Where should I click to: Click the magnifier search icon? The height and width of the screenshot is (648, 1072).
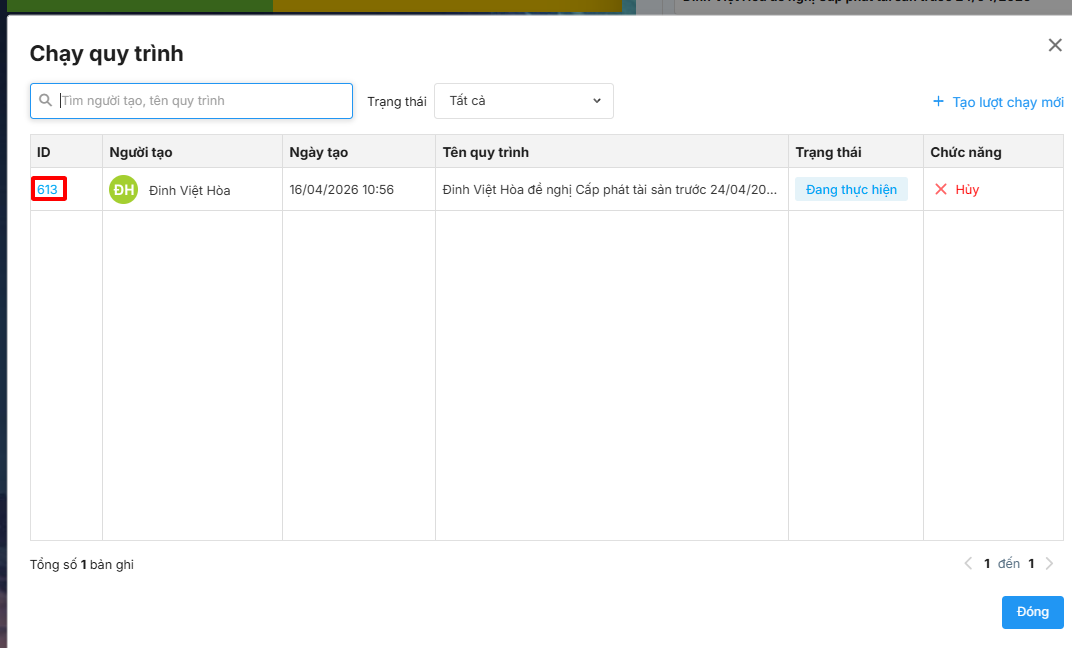[45, 101]
